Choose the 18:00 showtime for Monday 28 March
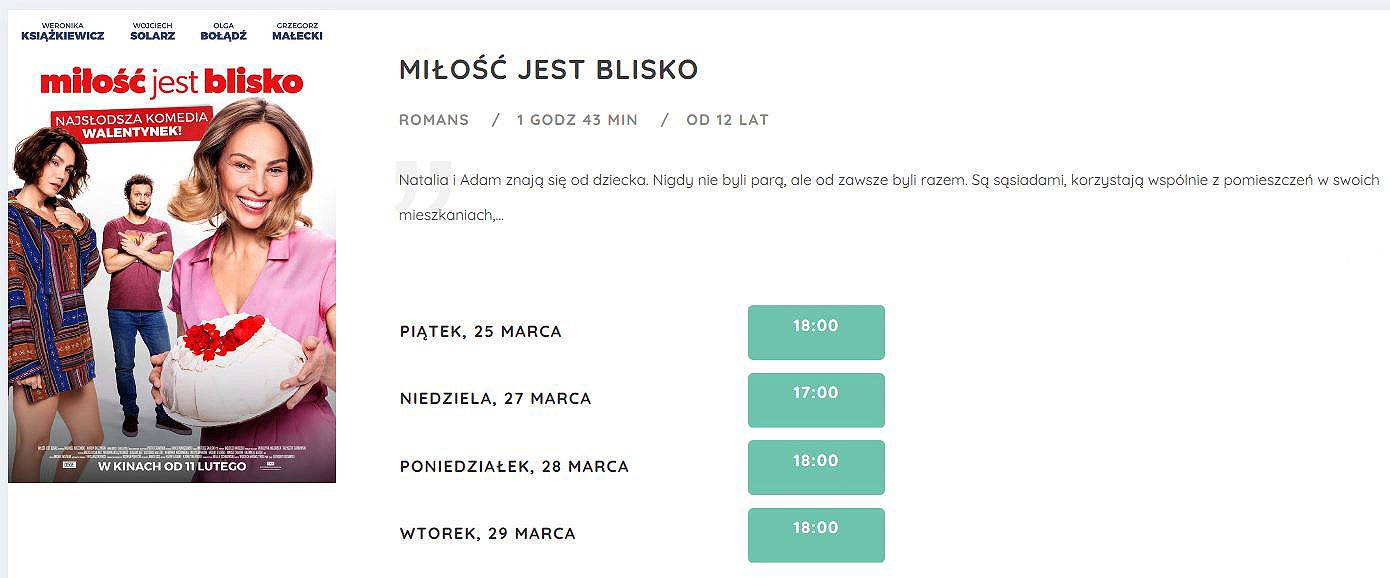The image size is (1390, 578). pyautogui.click(x=816, y=467)
